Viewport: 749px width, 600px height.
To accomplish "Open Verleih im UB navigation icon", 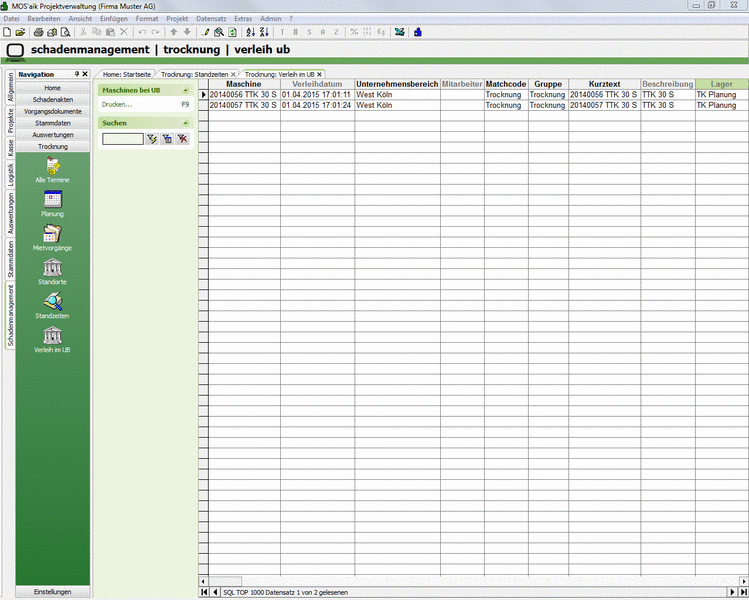I will click(53, 340).
